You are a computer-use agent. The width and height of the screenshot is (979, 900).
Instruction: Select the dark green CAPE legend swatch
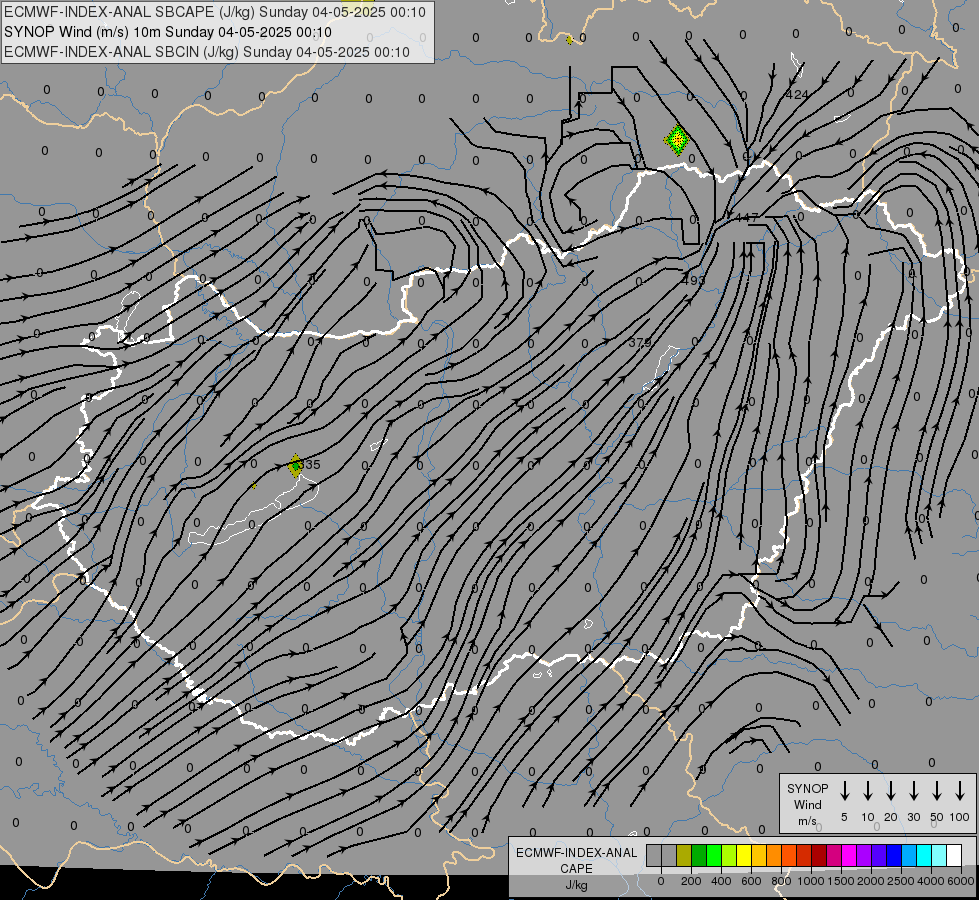(x=699, y=855)
